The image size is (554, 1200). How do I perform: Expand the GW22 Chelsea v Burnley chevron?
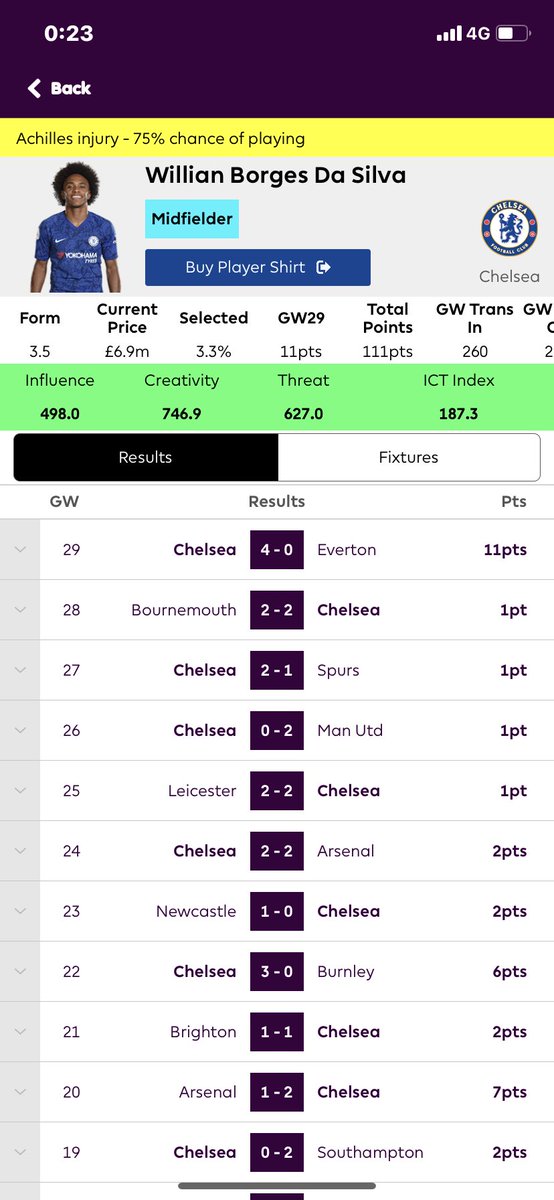pos(20,971)
